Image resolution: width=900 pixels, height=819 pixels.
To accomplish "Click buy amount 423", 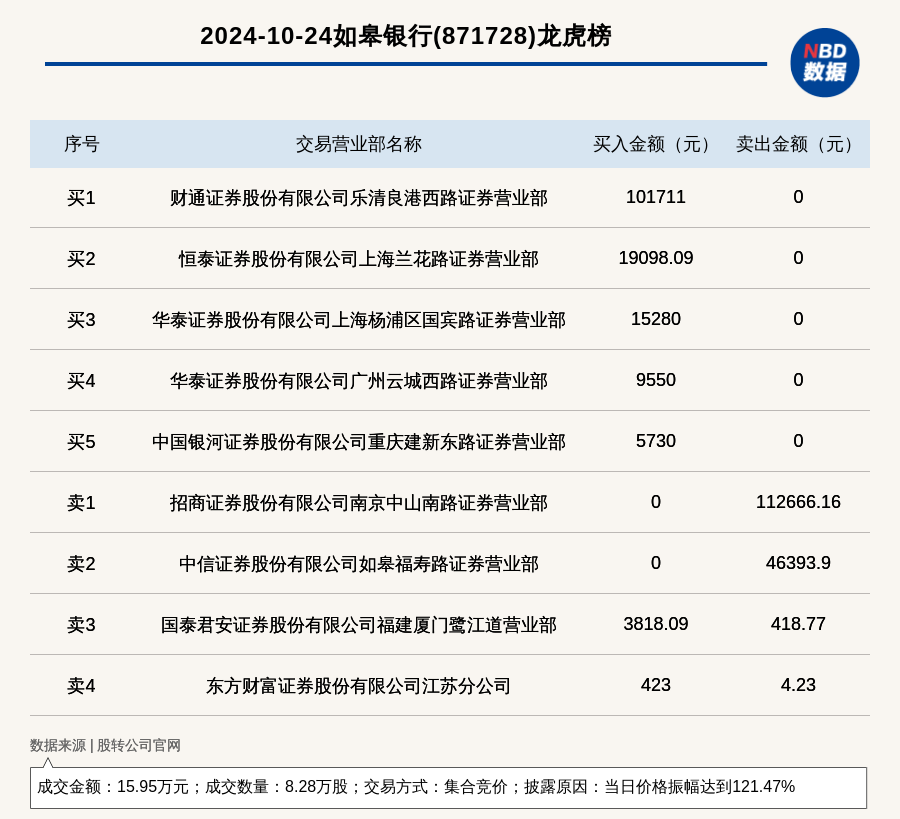I will point(655,685).
